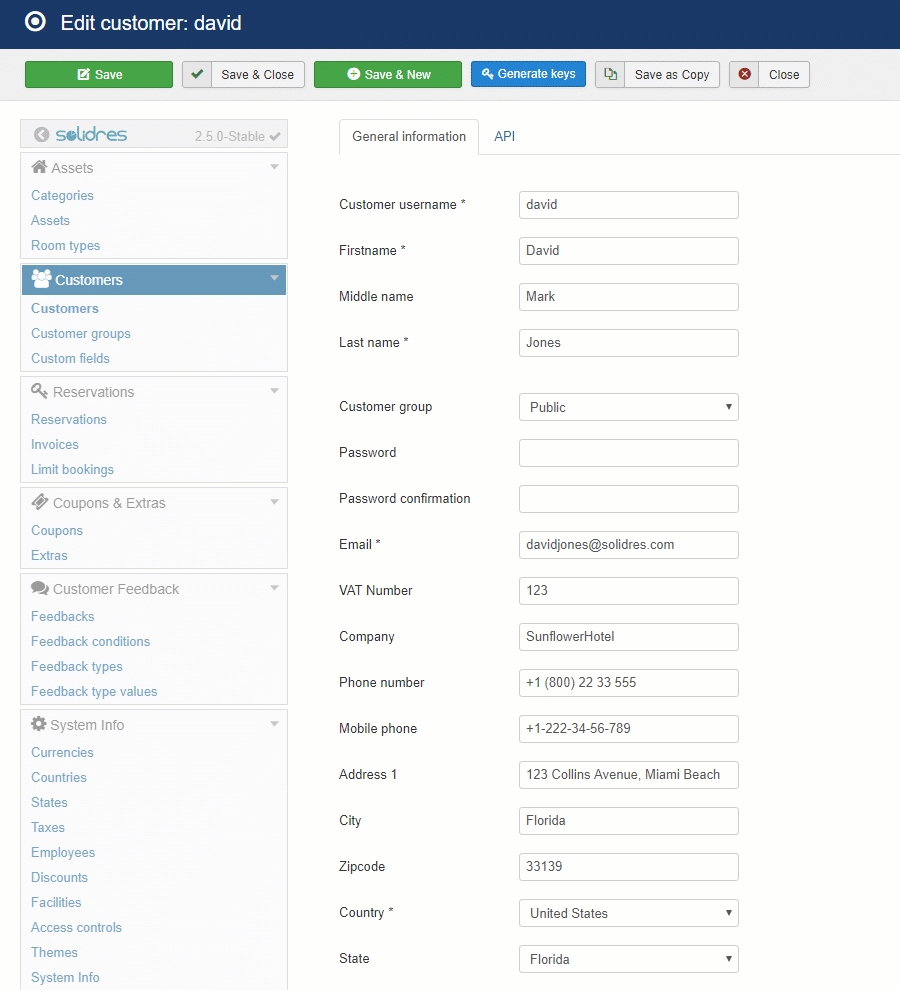The image size is (900, 990).
Task: Click the green Save button
Action: pos(98,74)
